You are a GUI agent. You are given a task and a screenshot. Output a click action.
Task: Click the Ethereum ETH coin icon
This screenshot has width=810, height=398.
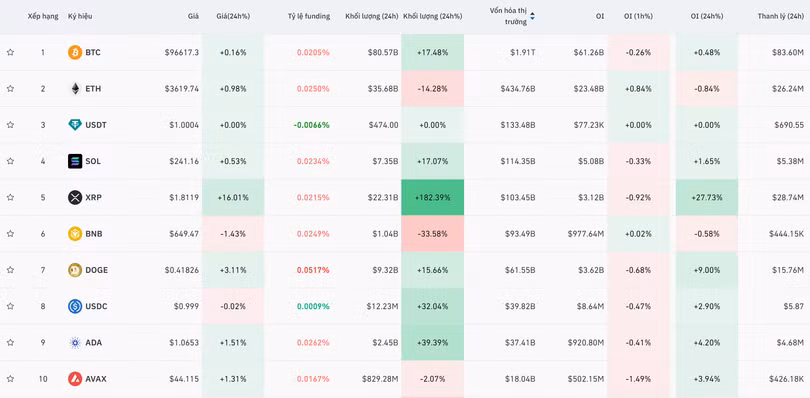click(75, 88)
